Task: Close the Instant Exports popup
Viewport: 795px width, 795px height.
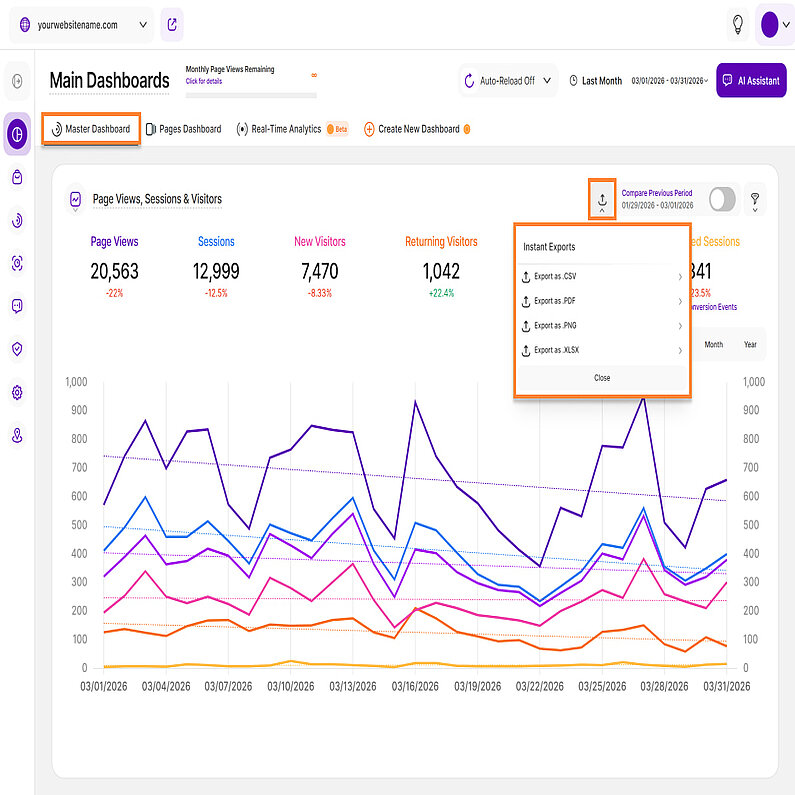Action: click(602, 378)
